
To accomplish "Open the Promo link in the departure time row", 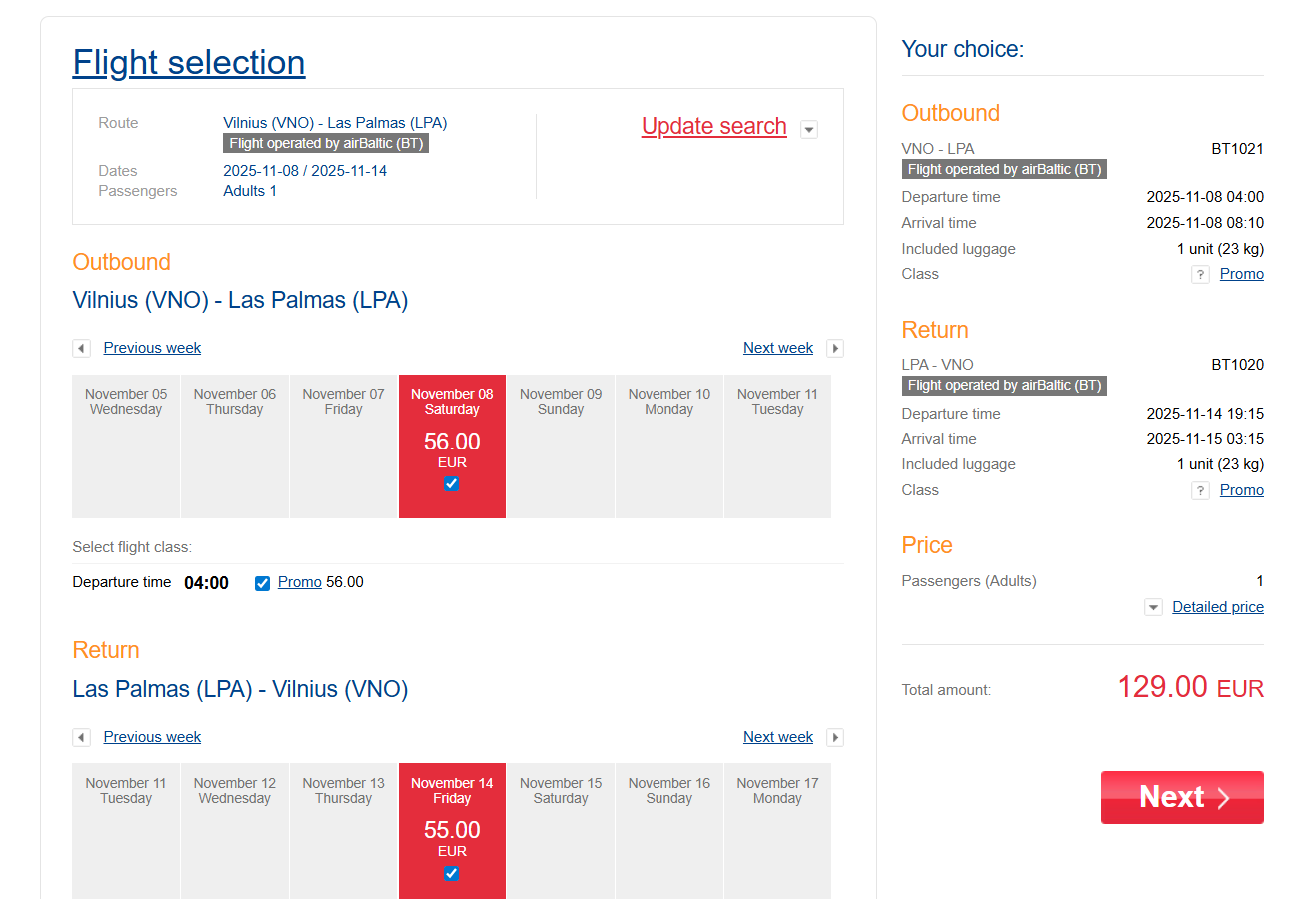I will point(299,582).
